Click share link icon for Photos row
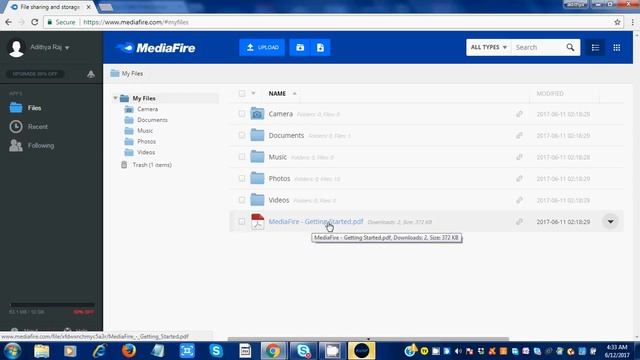Image resolution: width=640 pixels, height=360 pixels. coord(519,178)
